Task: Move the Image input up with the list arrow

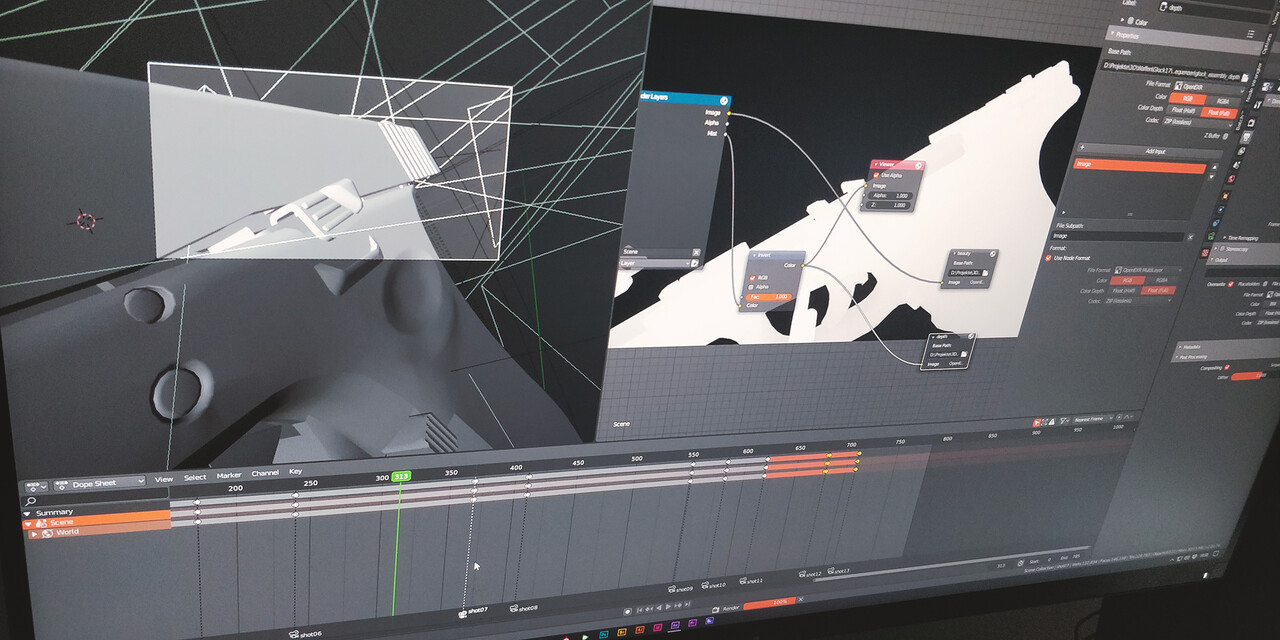Action: (x=1215, y=166)
